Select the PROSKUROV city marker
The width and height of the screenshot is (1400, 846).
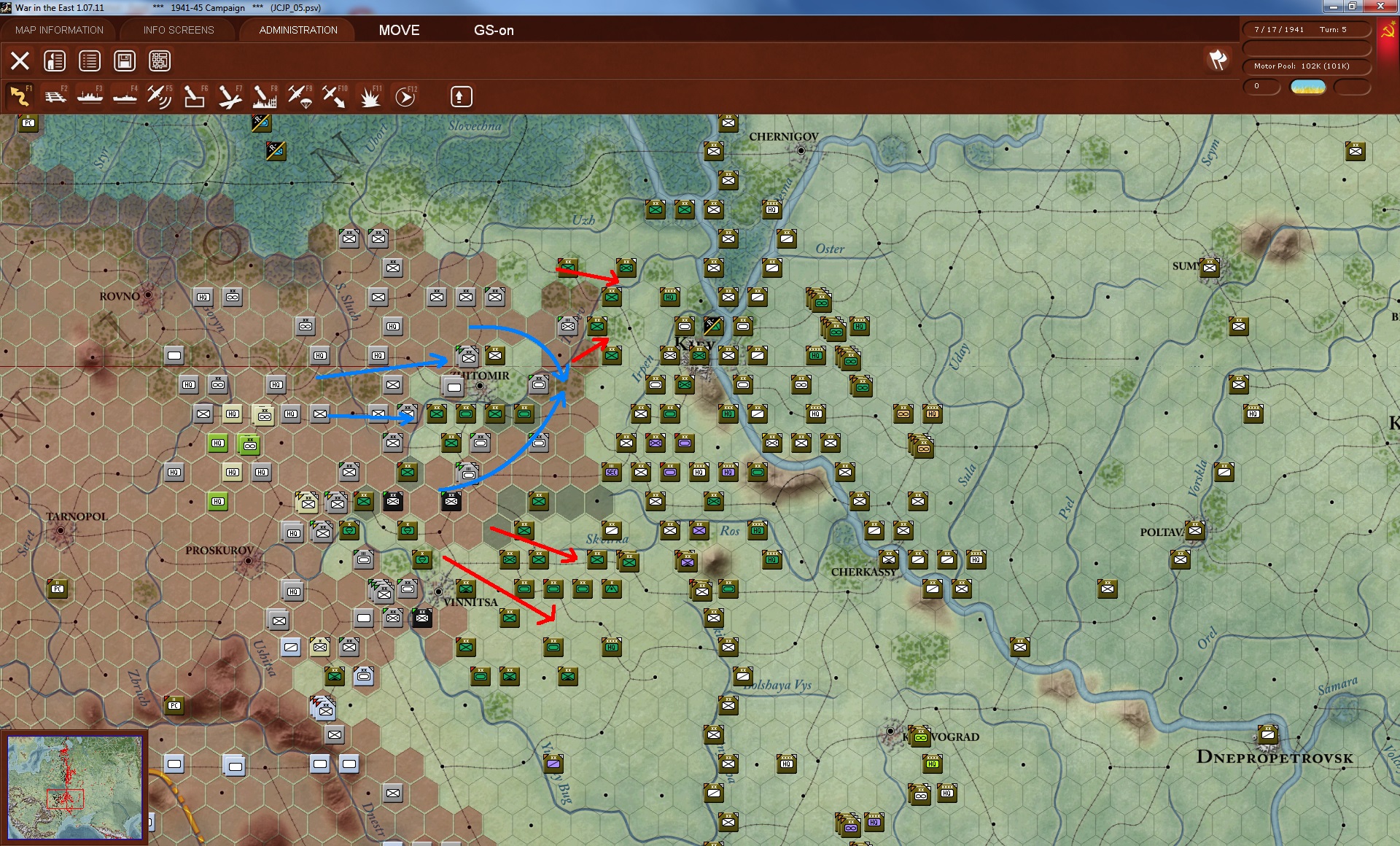(x=248, y=561)
